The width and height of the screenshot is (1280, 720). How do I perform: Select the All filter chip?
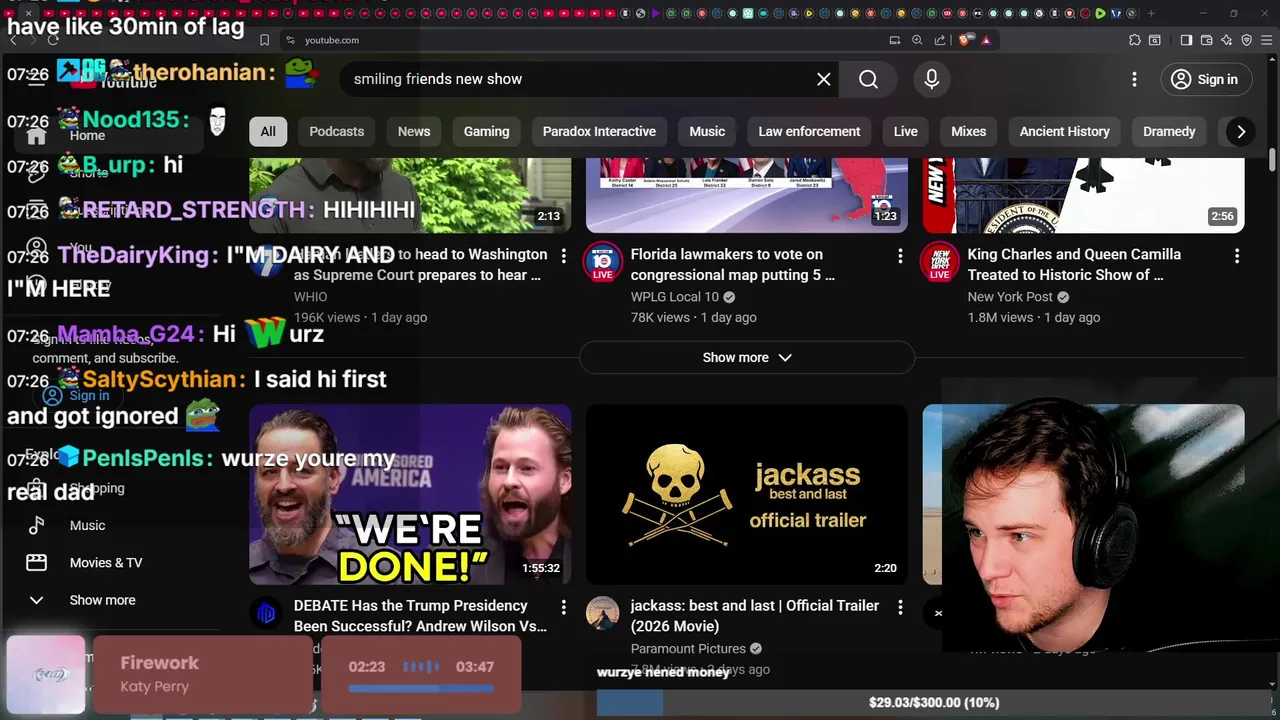[x=268, y=131]
